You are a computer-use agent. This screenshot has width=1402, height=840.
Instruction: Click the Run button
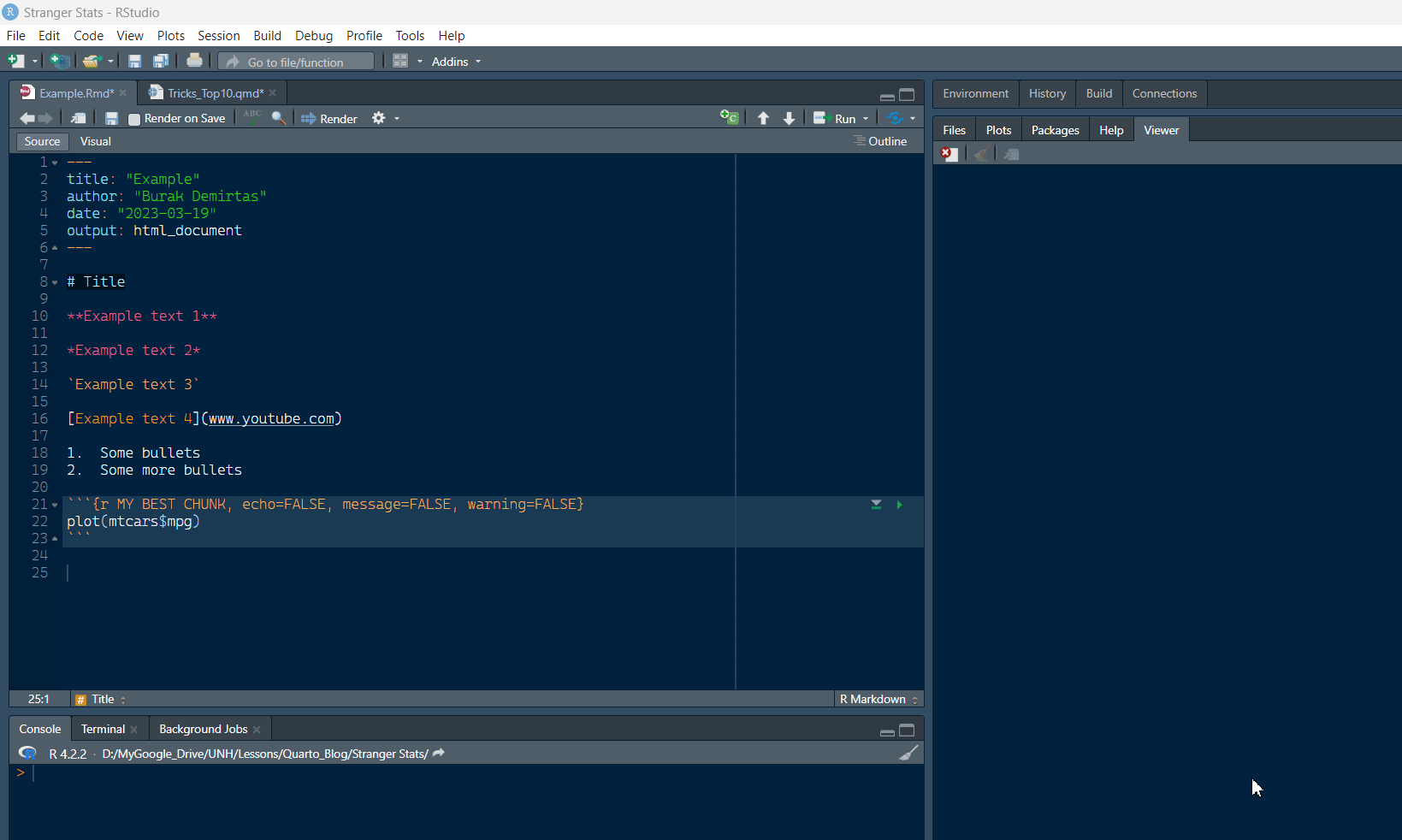(835, 119)
